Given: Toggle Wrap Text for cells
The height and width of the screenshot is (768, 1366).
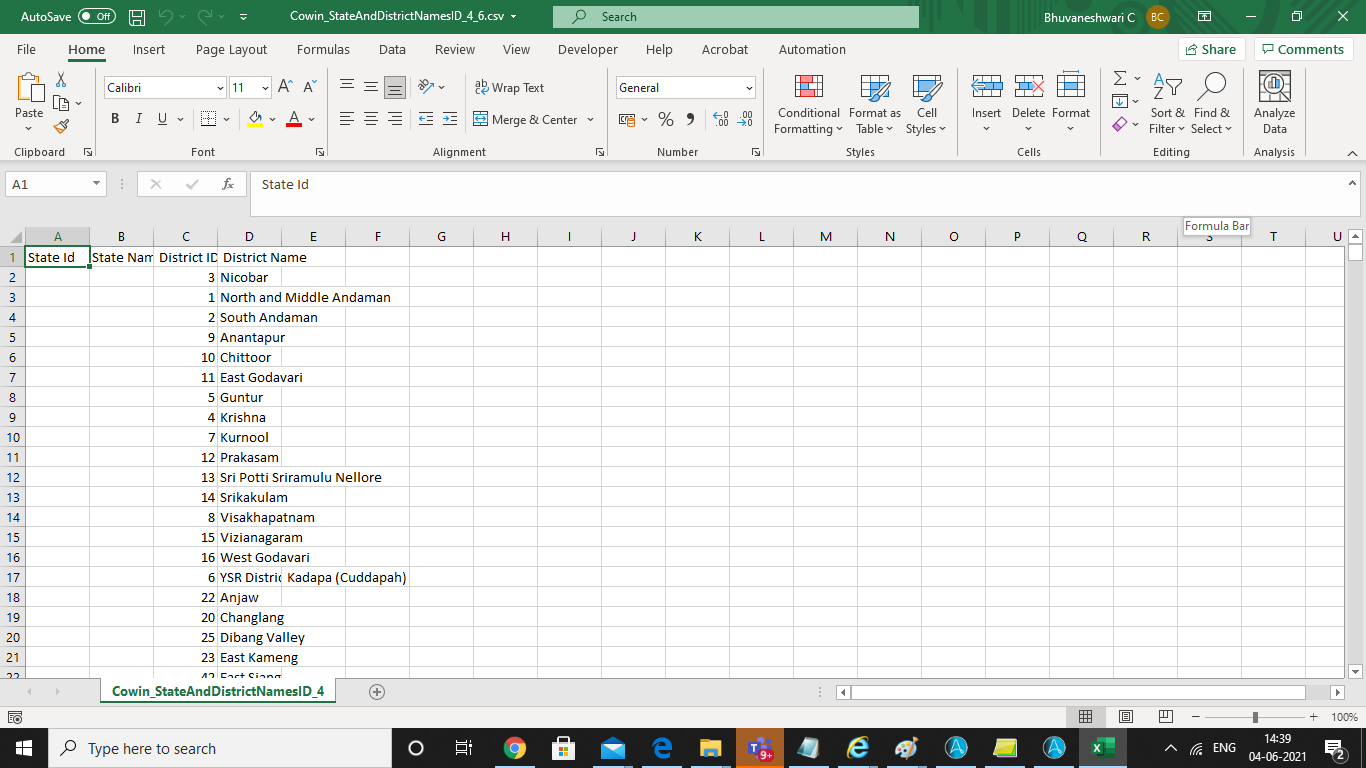Looking at the screenshot, I should [x=509, y=88].
